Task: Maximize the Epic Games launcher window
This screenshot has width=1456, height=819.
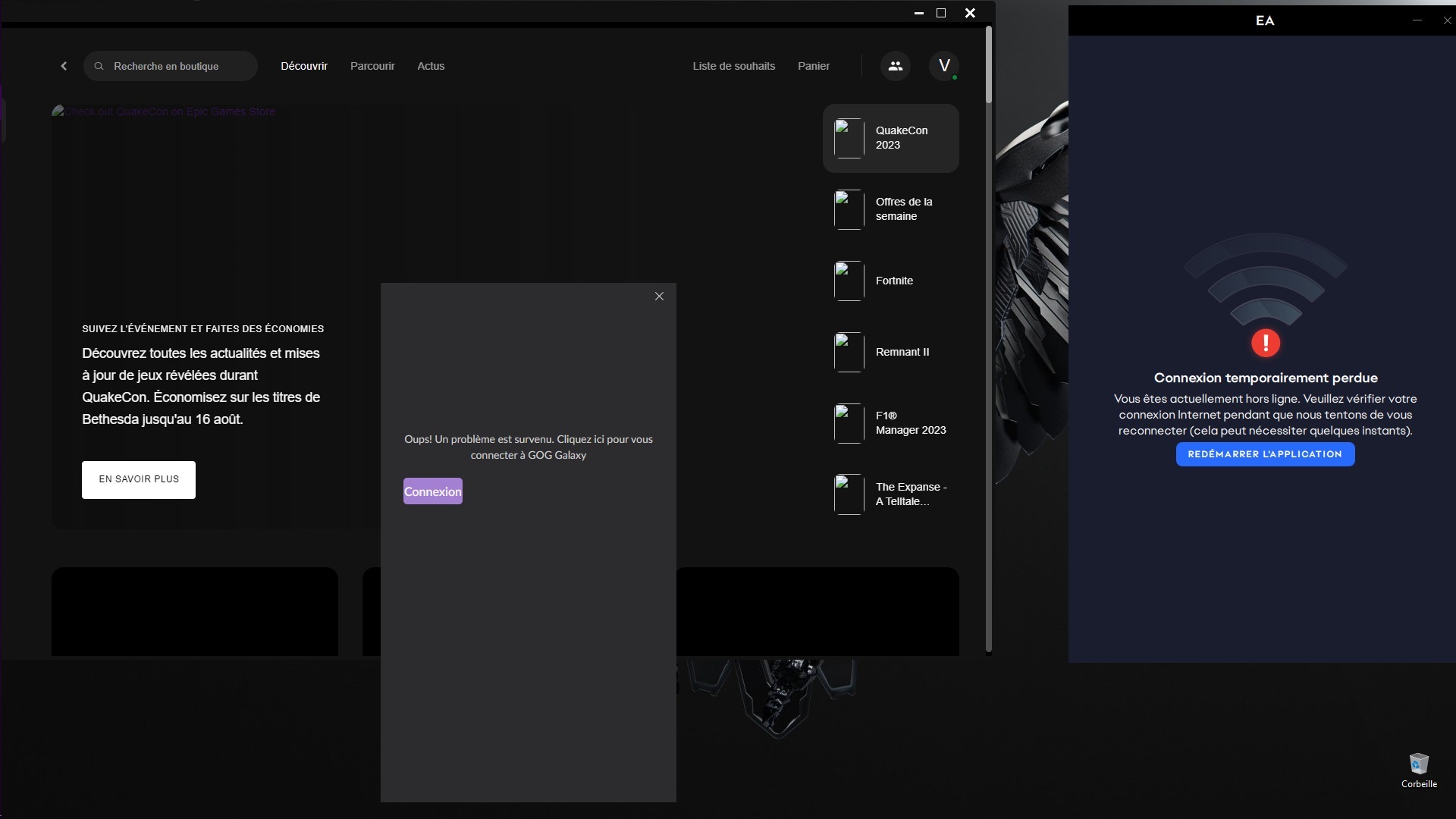Action: pos(941,13)
